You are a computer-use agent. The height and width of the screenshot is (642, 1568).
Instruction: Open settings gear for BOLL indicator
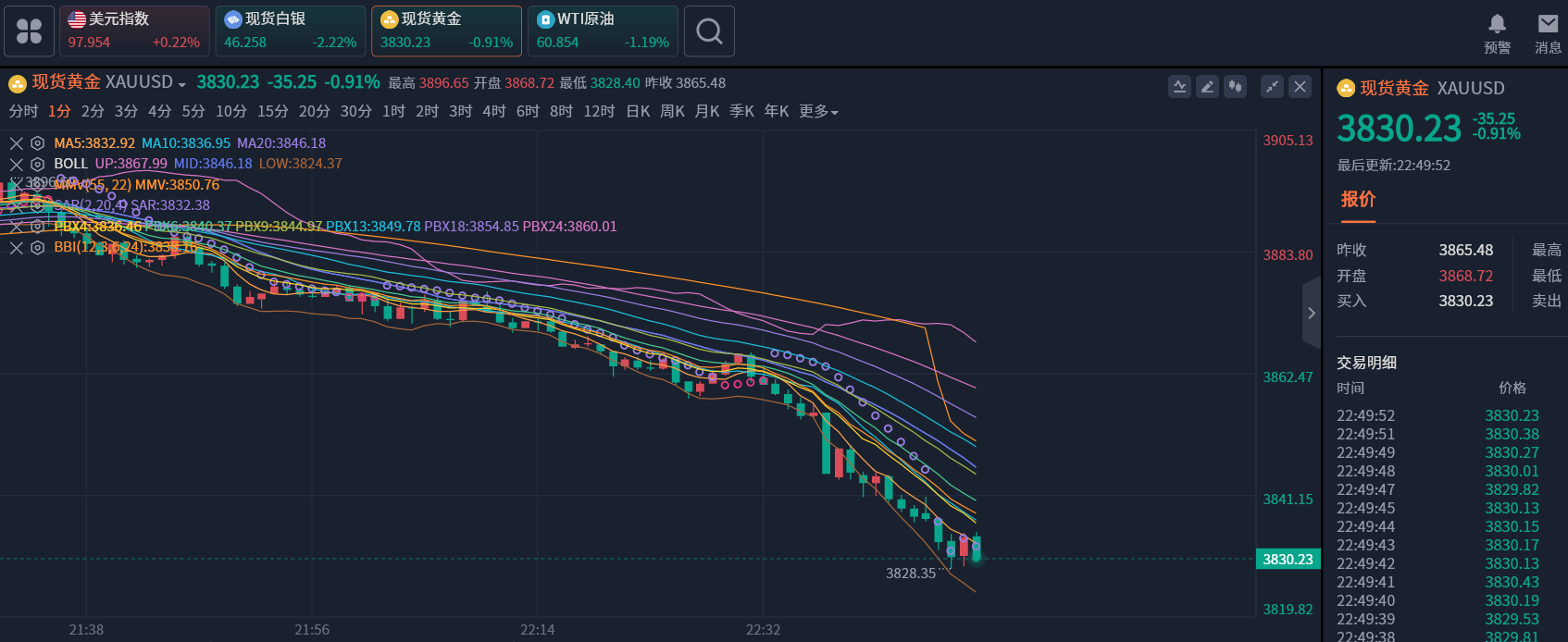(37, 164)
